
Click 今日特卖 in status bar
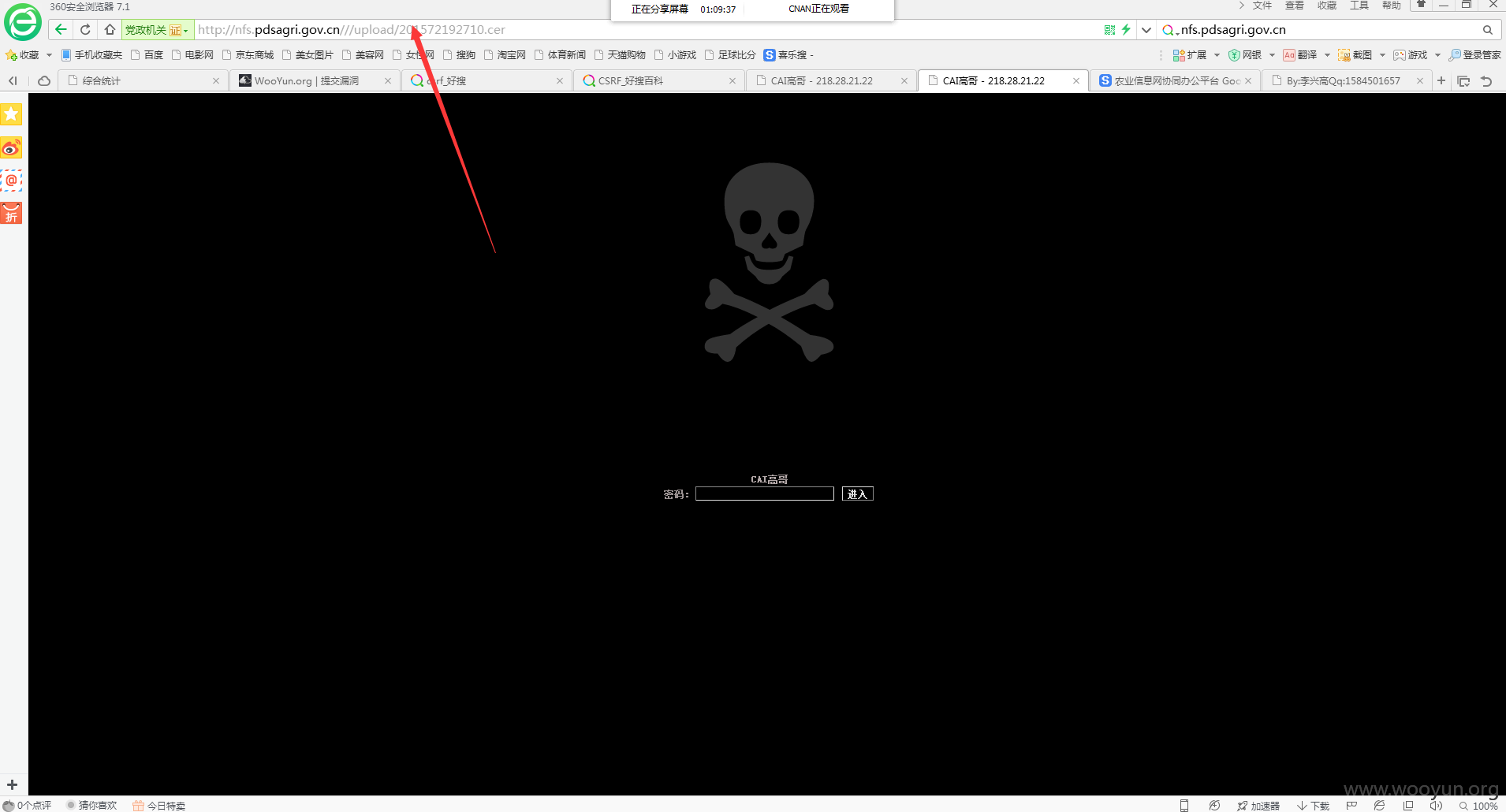(x=159, y=806)
